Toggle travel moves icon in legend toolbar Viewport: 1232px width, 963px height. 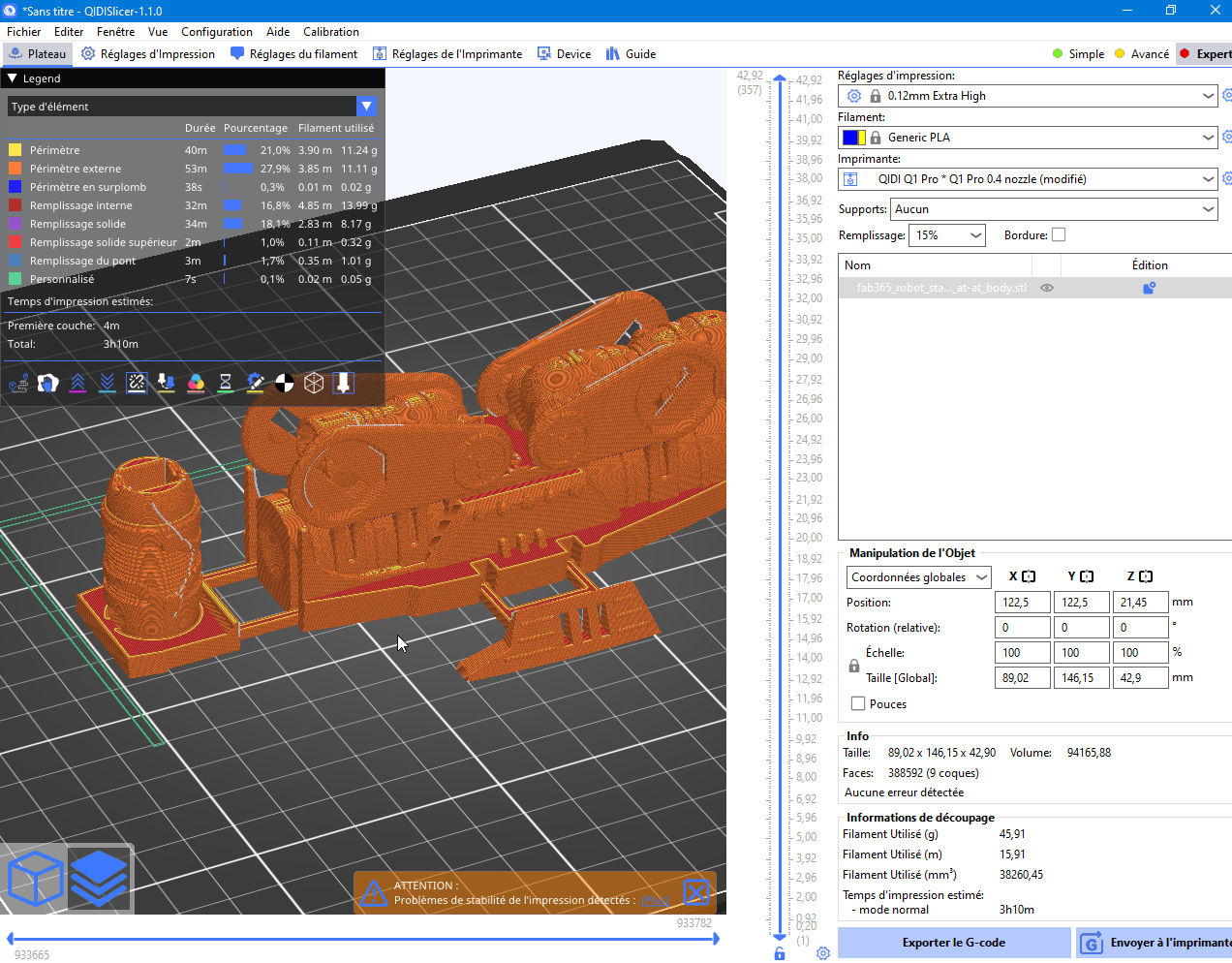(18, 384)
